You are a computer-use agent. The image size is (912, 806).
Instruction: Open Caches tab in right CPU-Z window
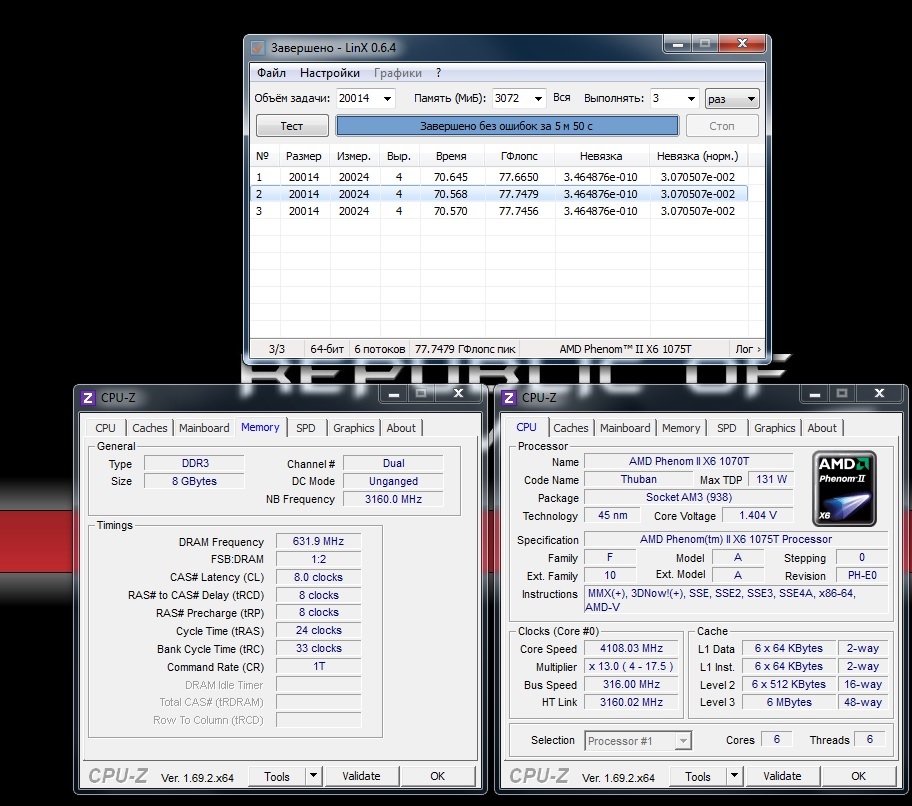[x=571, y=428]
